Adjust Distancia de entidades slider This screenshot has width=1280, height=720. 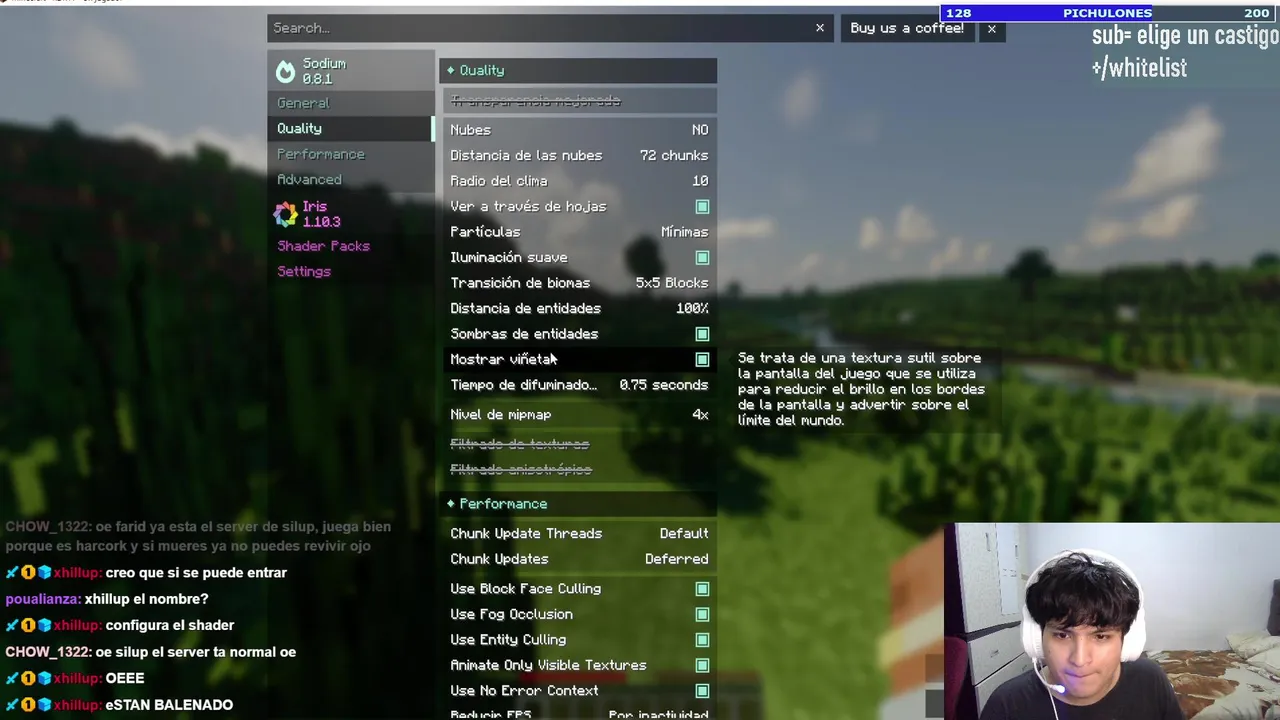pyautogui.click(x=578, y=309)
